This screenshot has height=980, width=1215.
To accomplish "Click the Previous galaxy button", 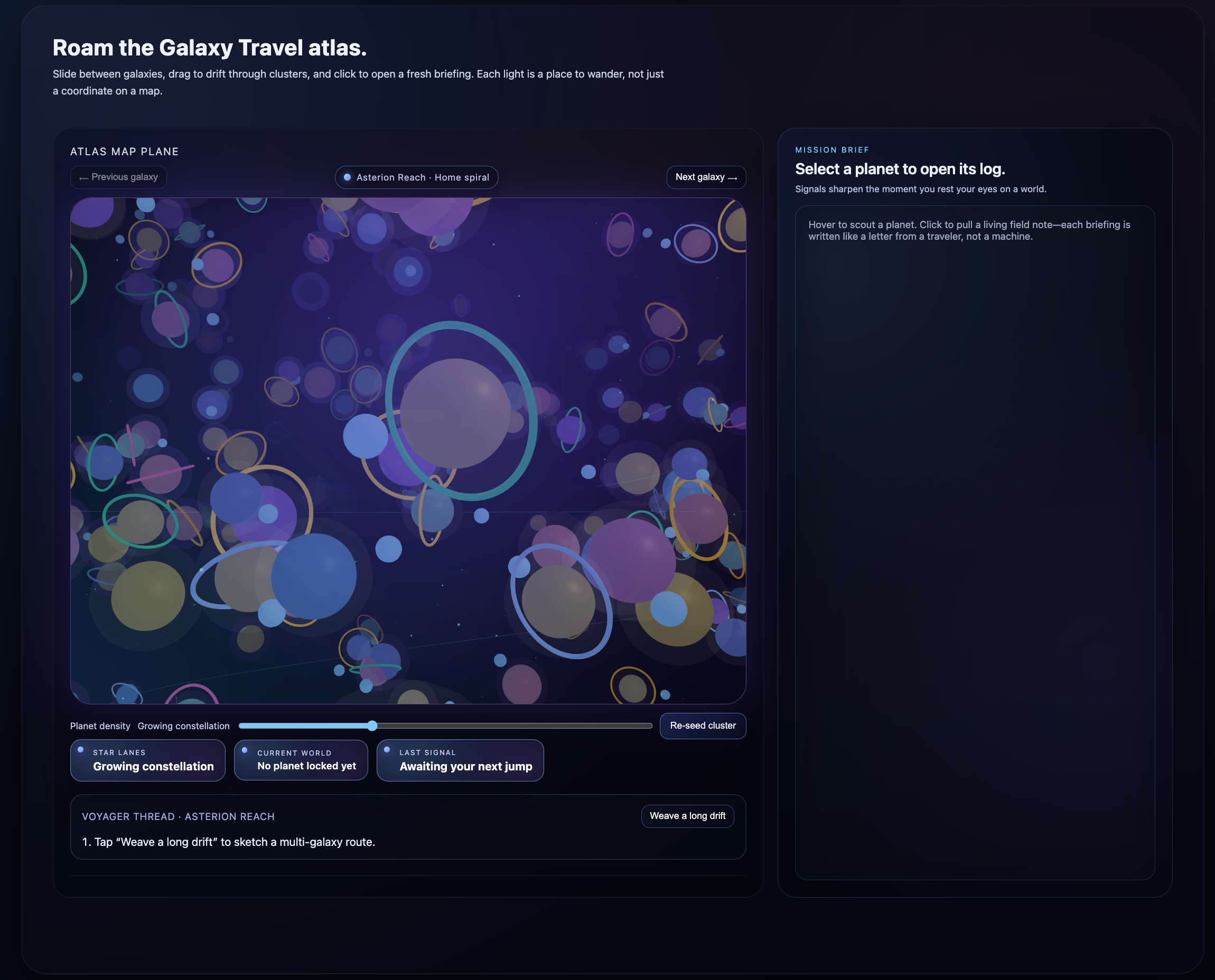I will click(118, 177).
